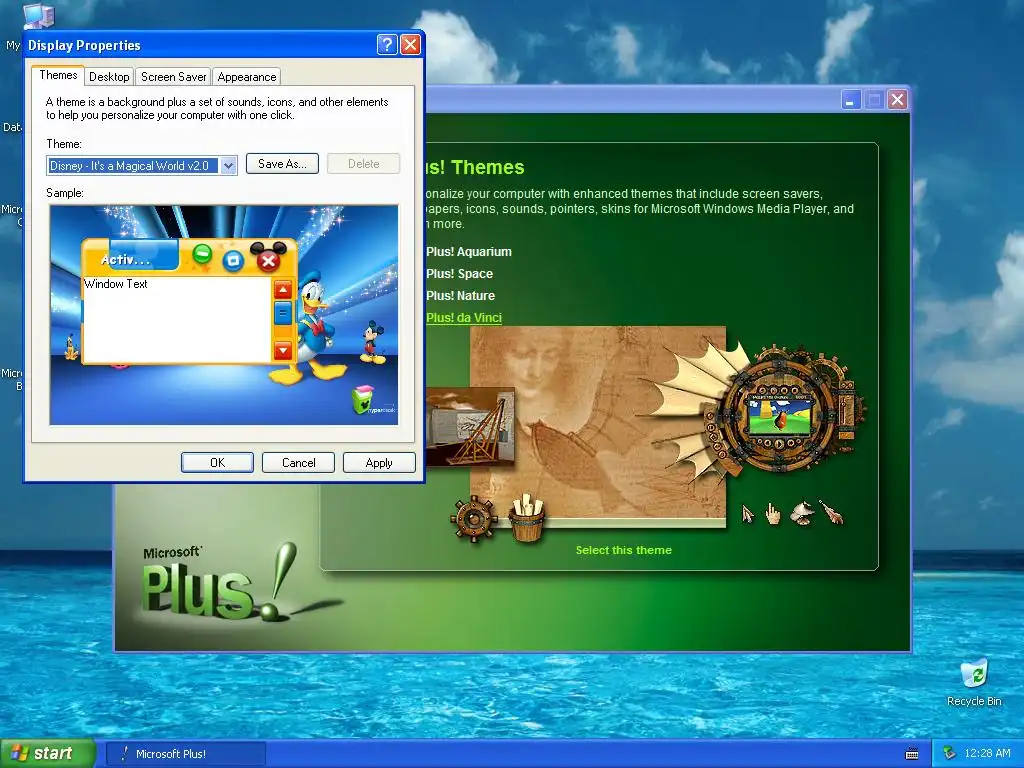This screenshot has height=768, width=1024.
Task: Apply the selected Disney theme
Action: coord(379,462)
